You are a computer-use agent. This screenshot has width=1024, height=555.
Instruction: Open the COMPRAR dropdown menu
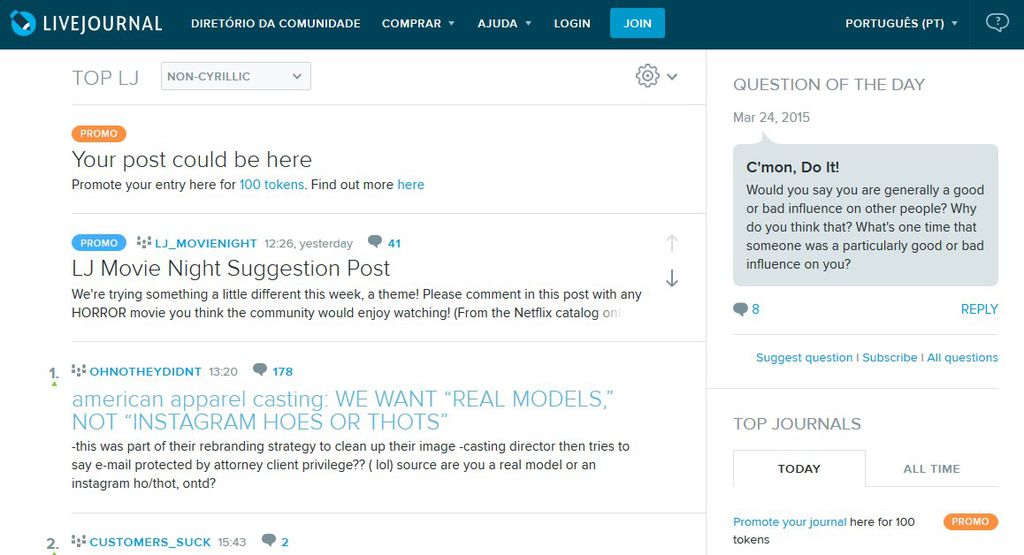click(418, 24)
